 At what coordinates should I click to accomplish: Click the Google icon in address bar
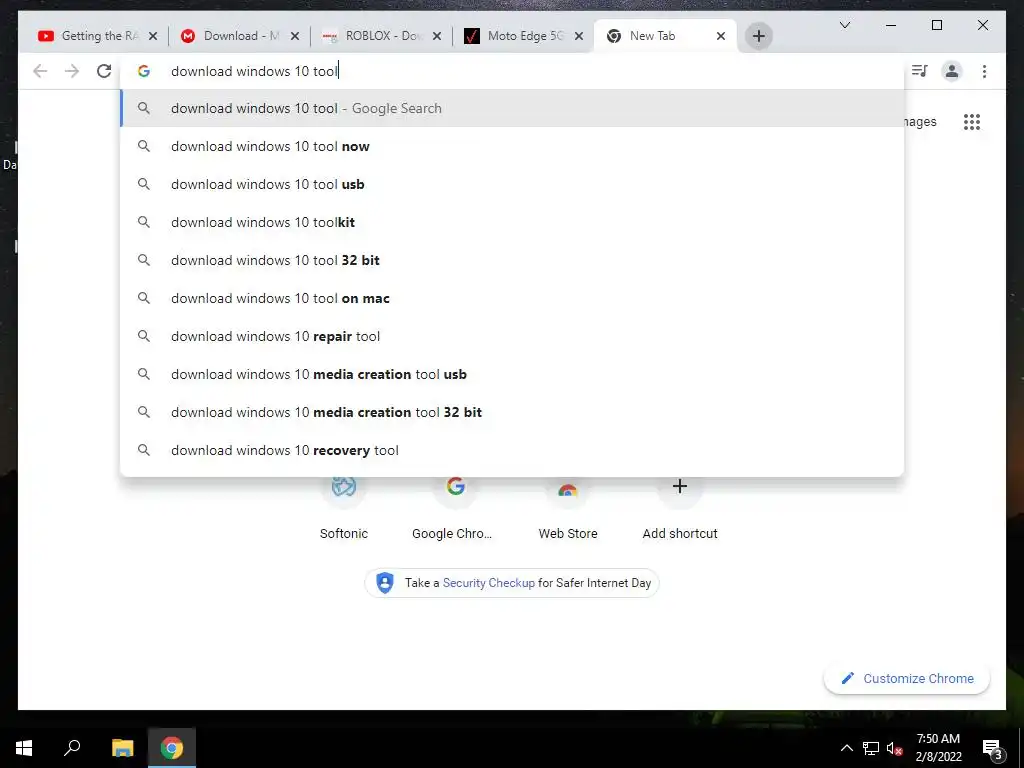(144, 71)
